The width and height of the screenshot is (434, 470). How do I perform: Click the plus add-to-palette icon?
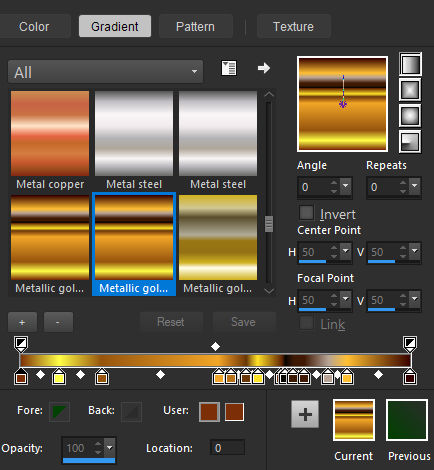pos(305,414)
